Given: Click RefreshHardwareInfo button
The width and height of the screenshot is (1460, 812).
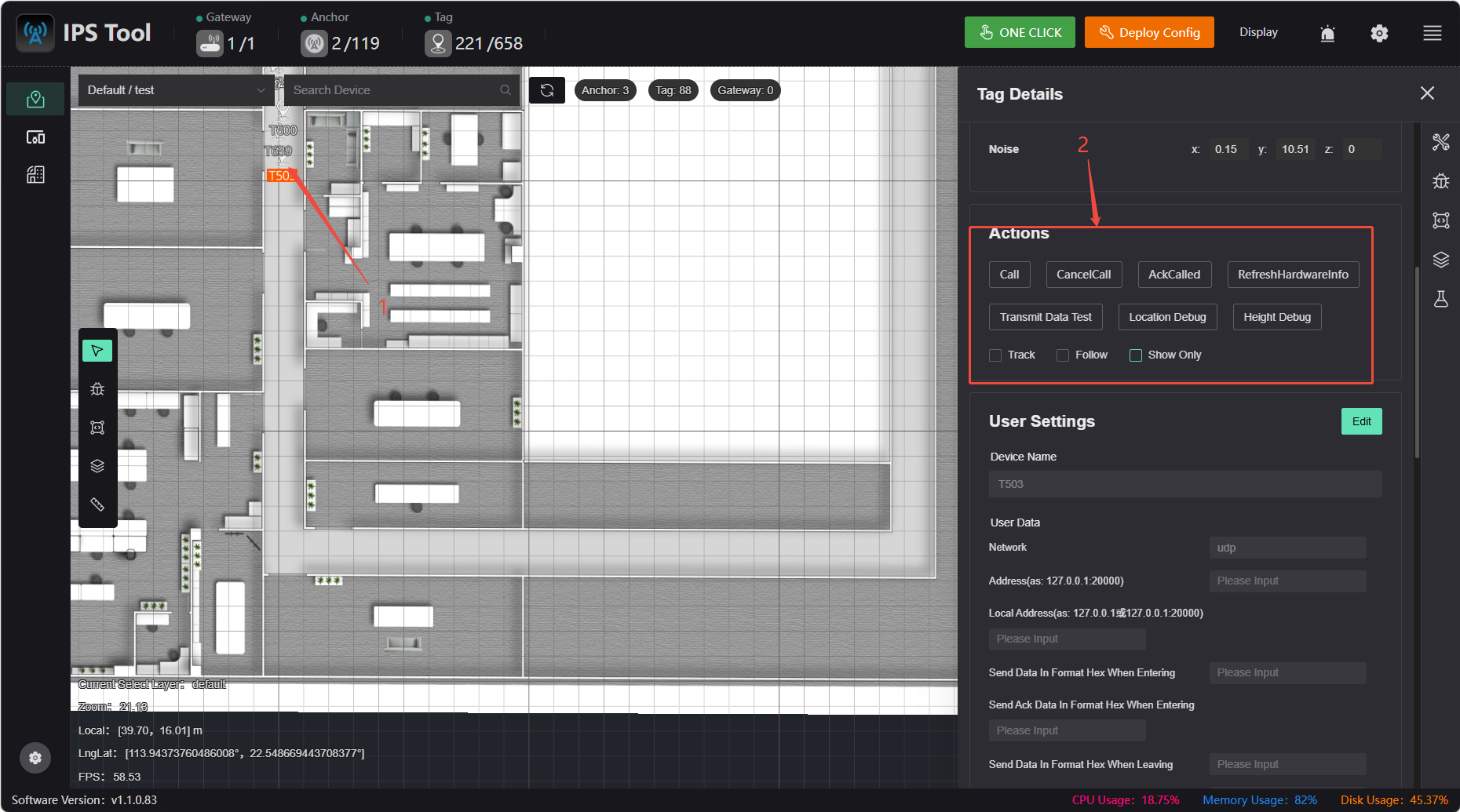Looking at the screenshot, I should pyautogui.click(x=1293, y=275).
